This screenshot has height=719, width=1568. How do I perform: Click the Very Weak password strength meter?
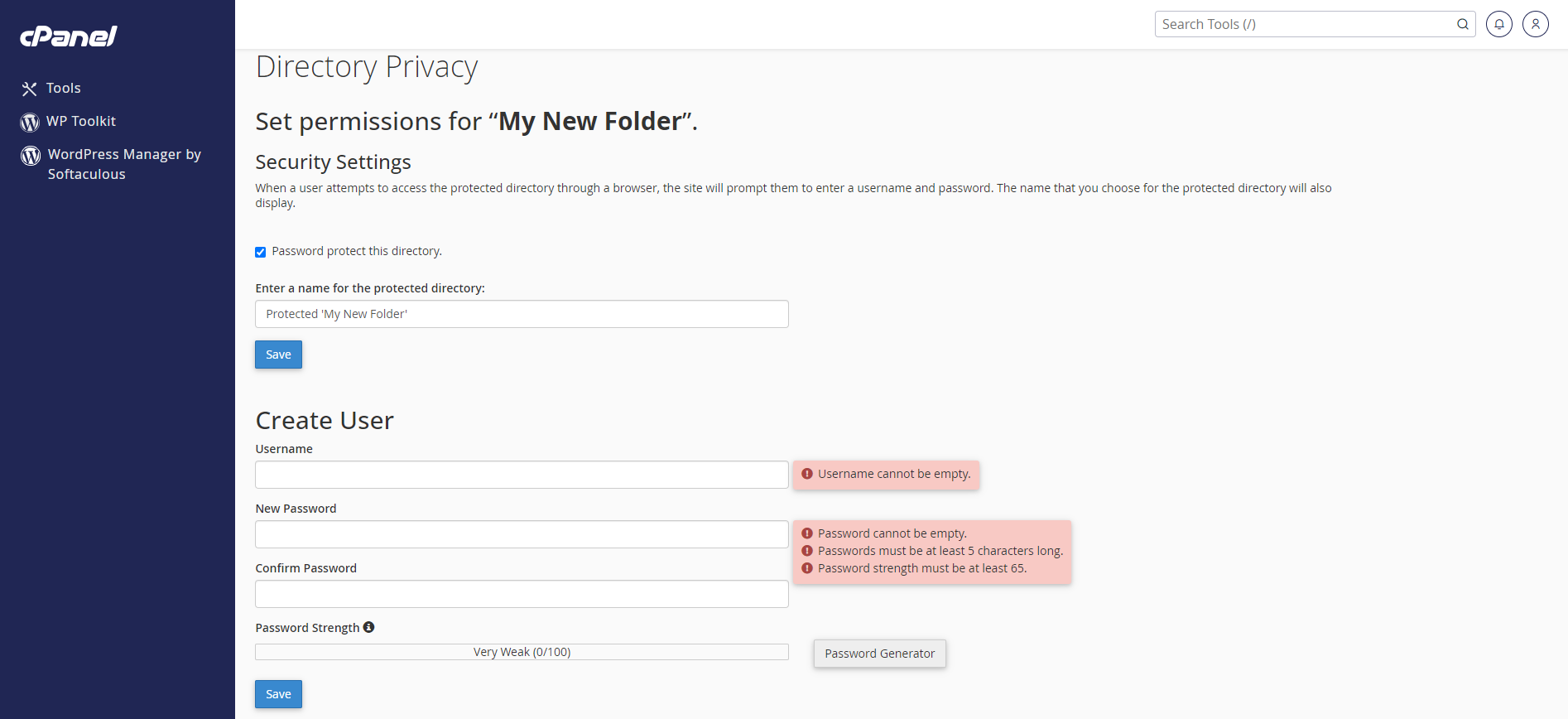pos(521,651)
